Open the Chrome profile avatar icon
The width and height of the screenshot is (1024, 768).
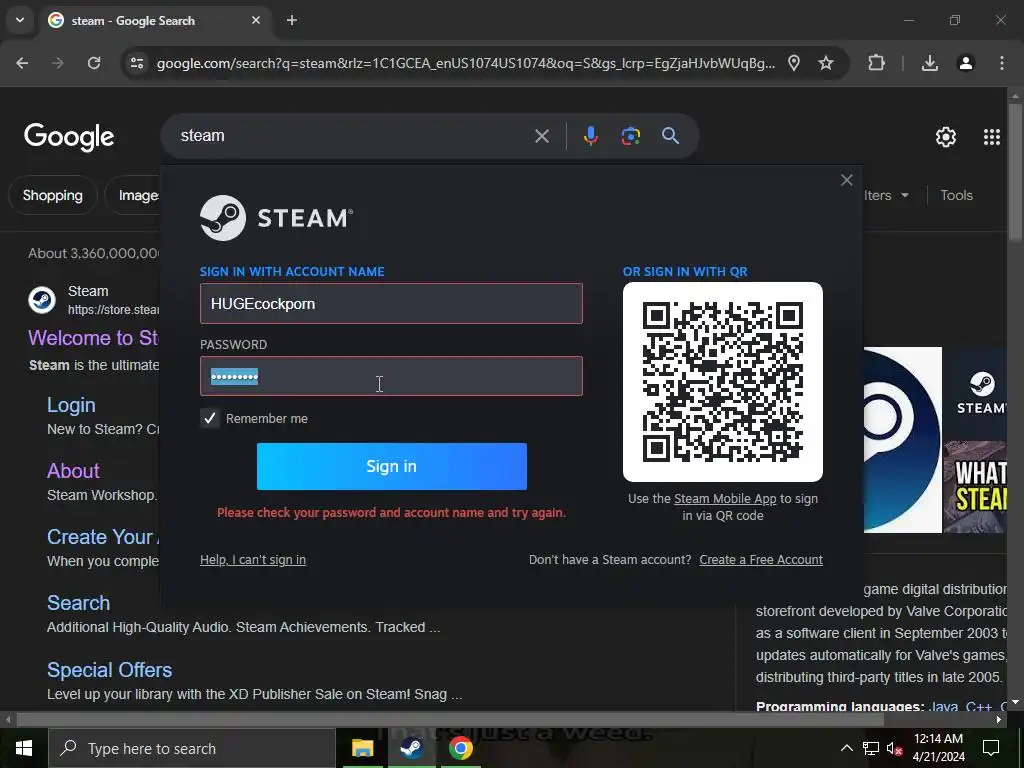pyautogui.click(x=965, y=63)
